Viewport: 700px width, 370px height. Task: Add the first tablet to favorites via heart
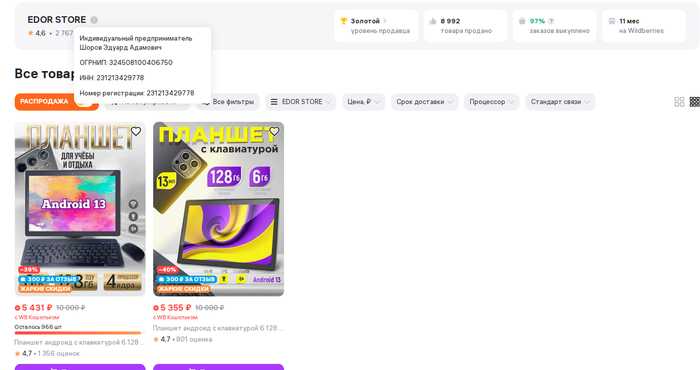(x=136, y=131)
